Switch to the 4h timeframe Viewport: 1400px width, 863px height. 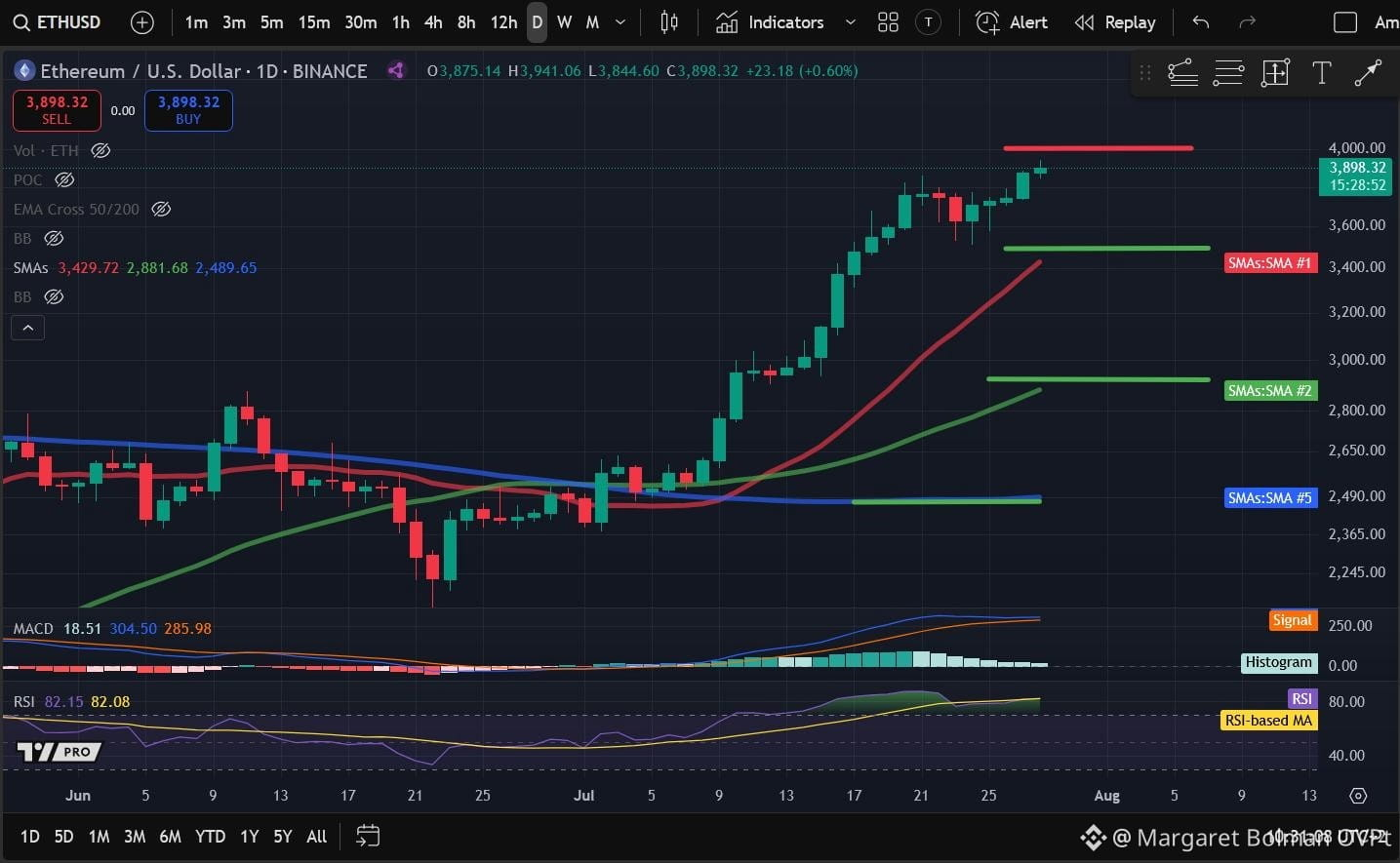click(433, 22)
